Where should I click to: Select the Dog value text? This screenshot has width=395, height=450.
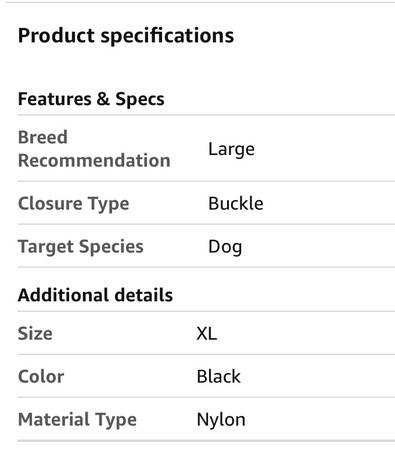pyautogui.click(x=225, y=247)
